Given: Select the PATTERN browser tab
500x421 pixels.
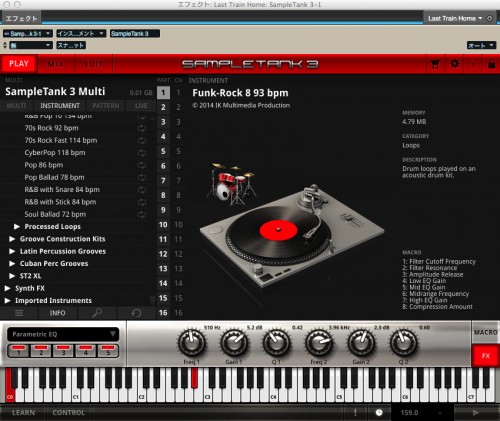Looking at the screenshot, I should pos(106,106).
